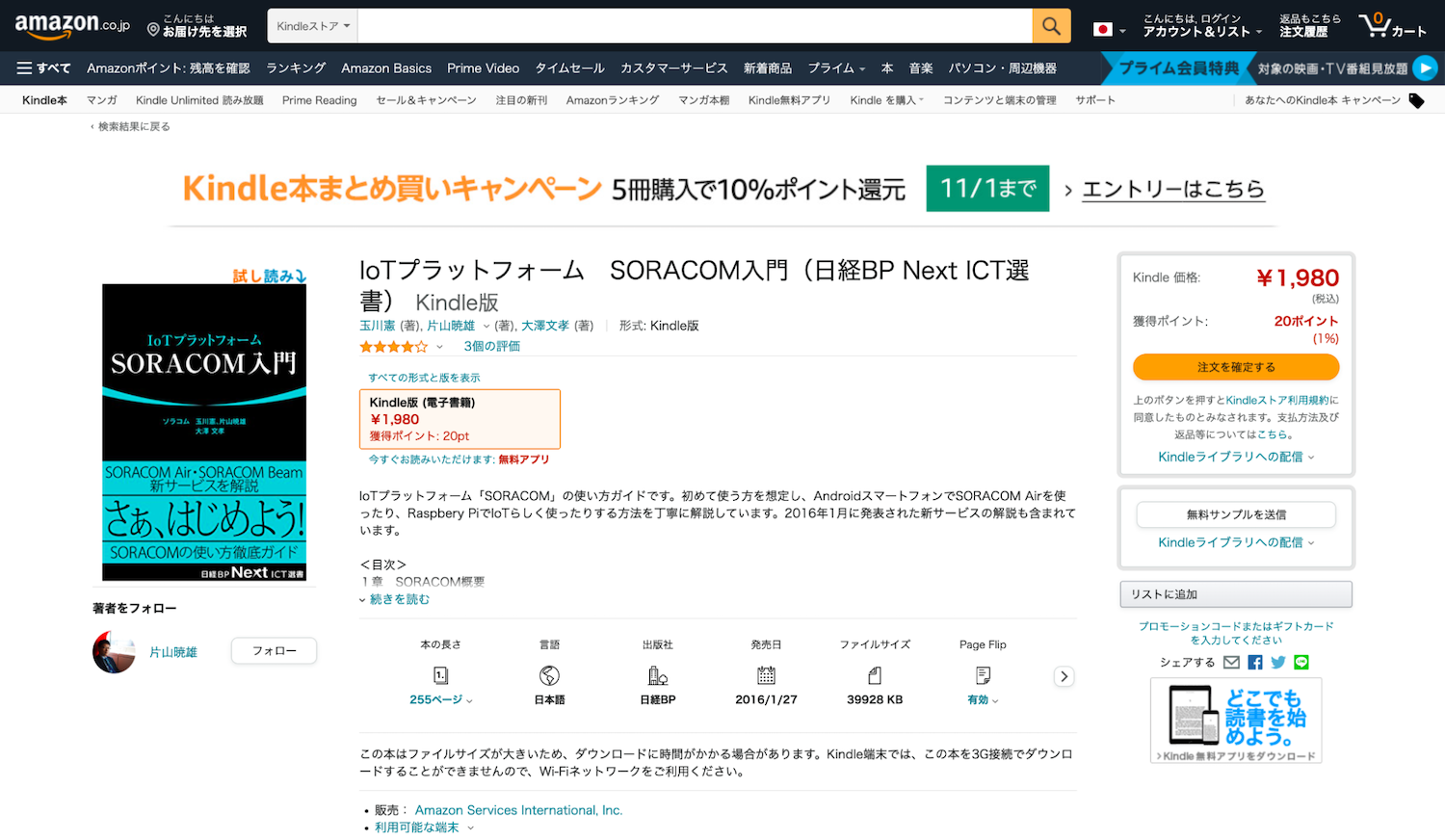Click the publication date calendar icon
The image size is (1445, 840).
tap(767, 675)
